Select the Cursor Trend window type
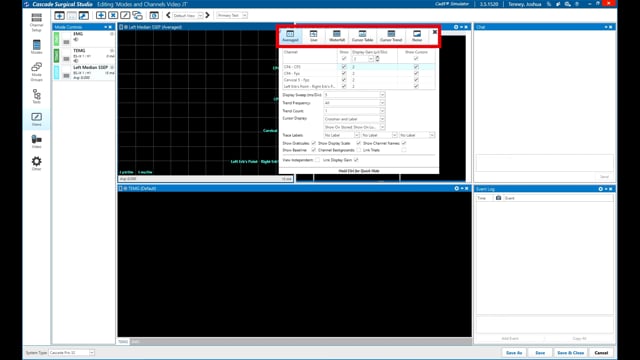This screenshot has width=640, height=360. pos(391,36)
